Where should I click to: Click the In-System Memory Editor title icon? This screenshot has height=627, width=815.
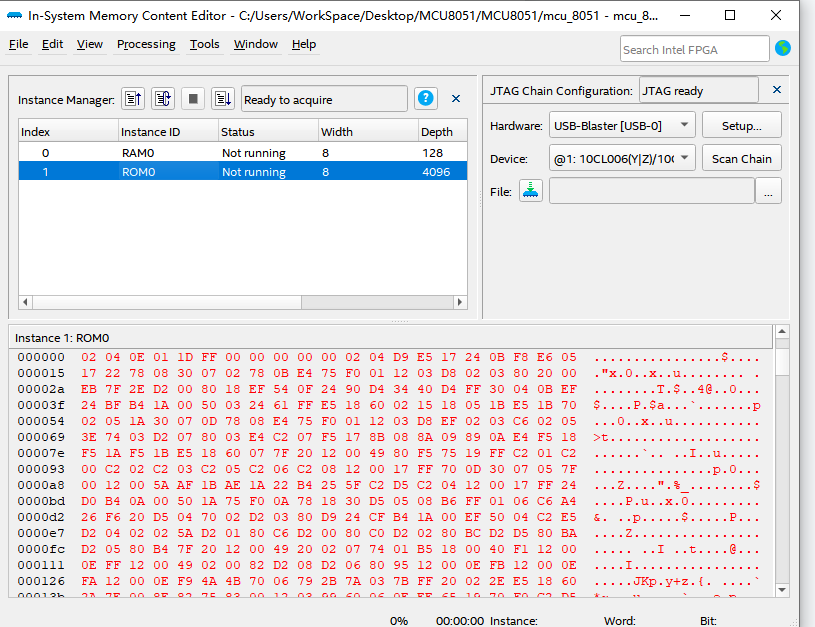14,16
